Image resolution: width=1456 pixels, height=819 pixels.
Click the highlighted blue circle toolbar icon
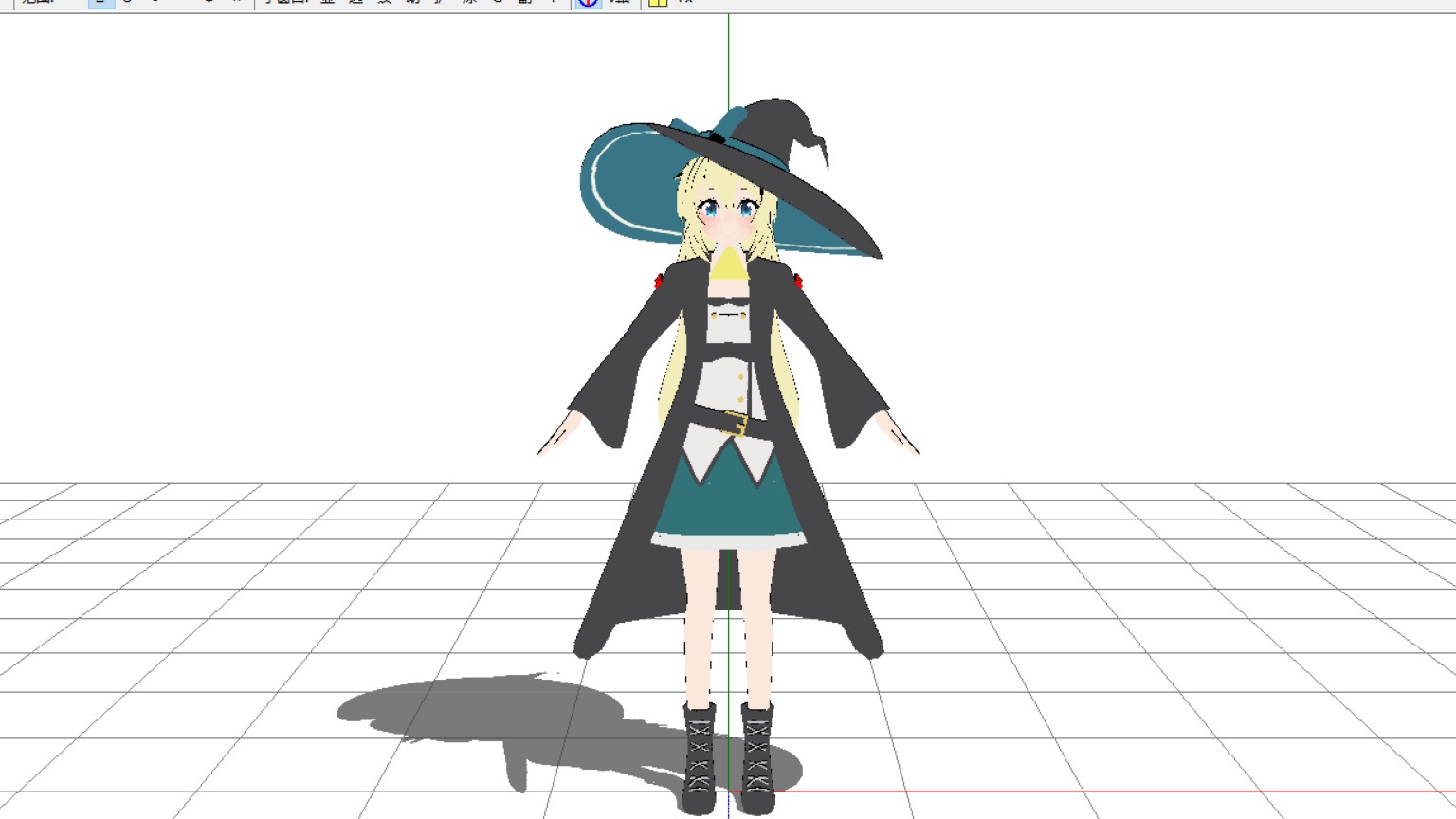point(588,3)
